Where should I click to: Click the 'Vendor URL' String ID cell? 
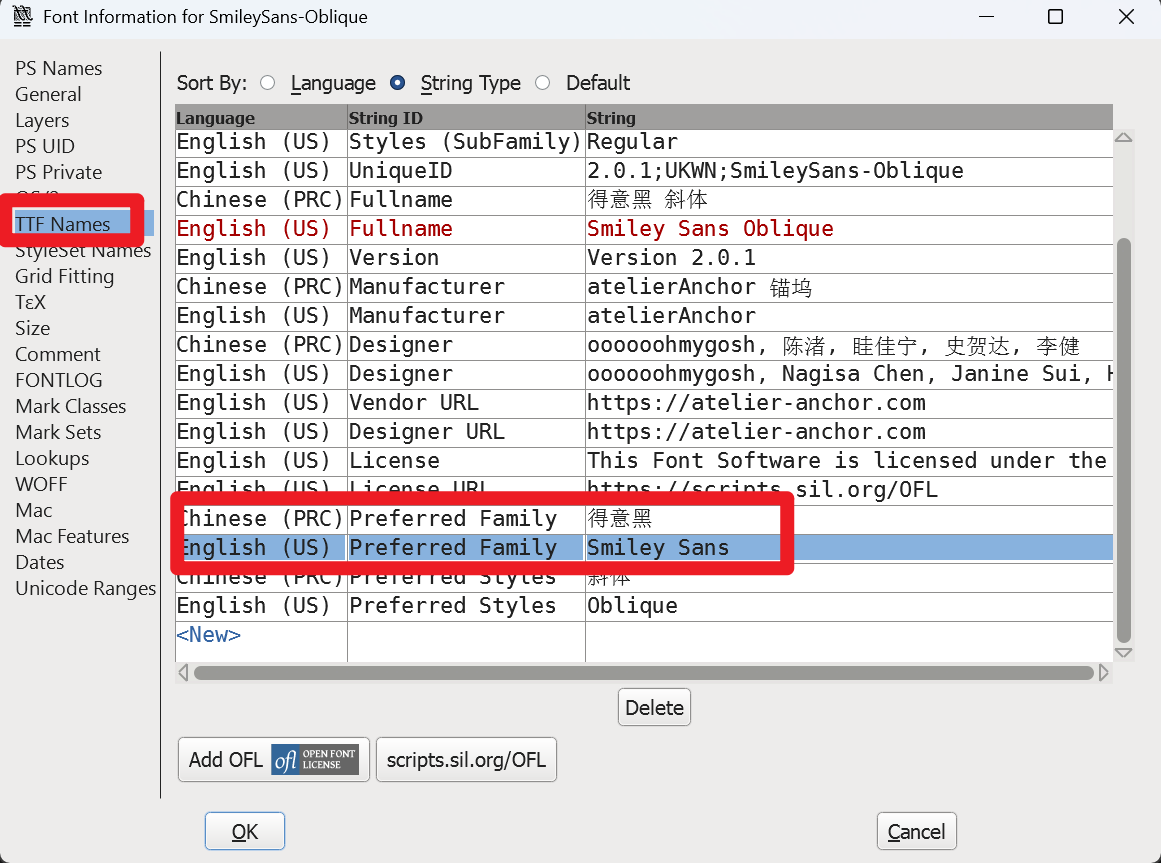(466, 403)
